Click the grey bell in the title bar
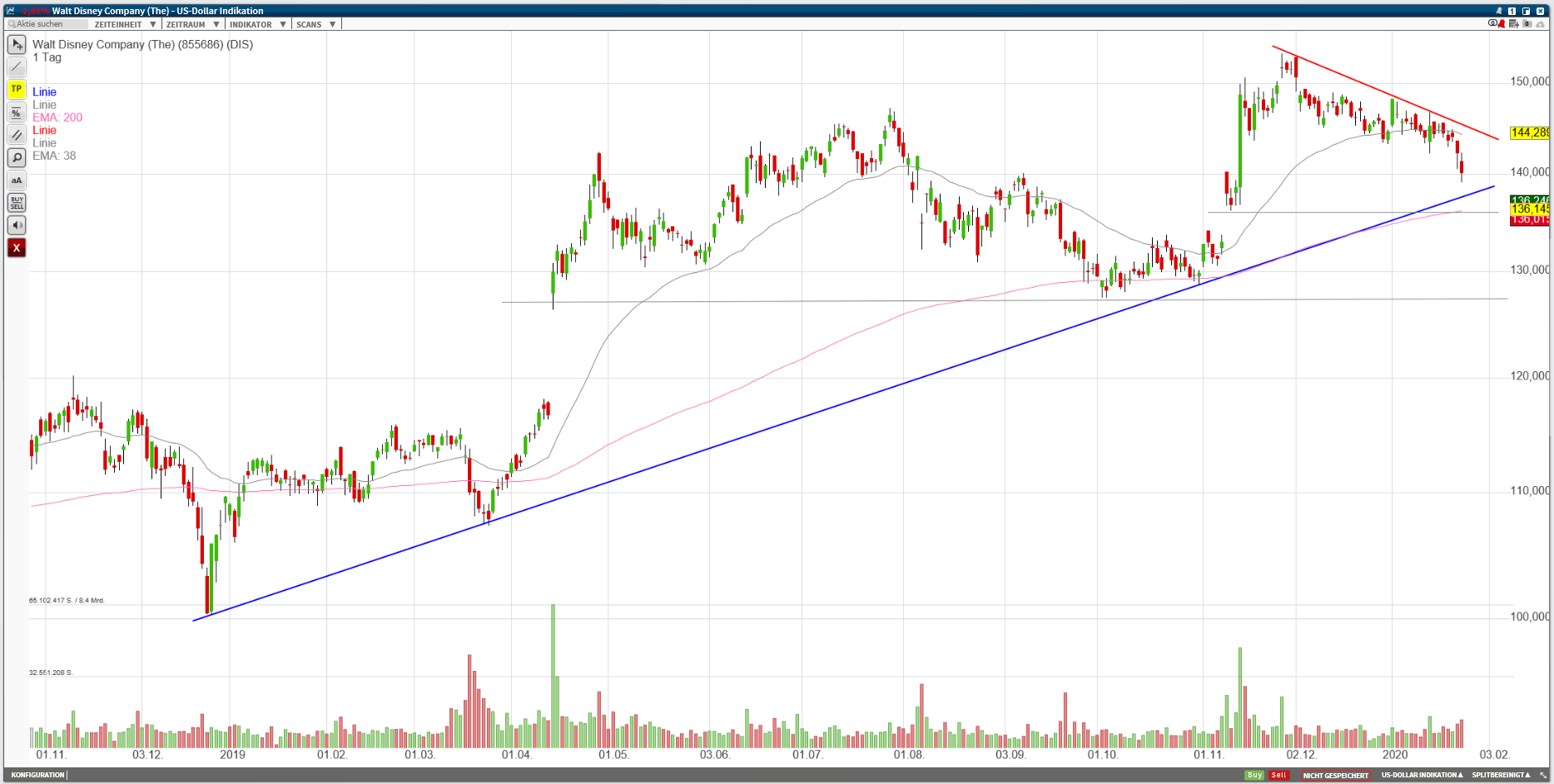The image size is (1554, 784). pos(1499,11)
